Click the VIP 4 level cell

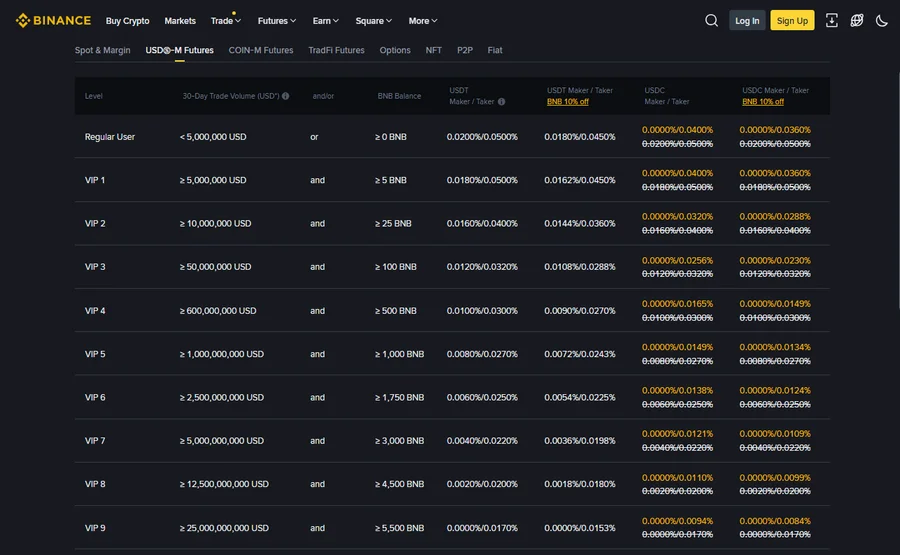95,311
